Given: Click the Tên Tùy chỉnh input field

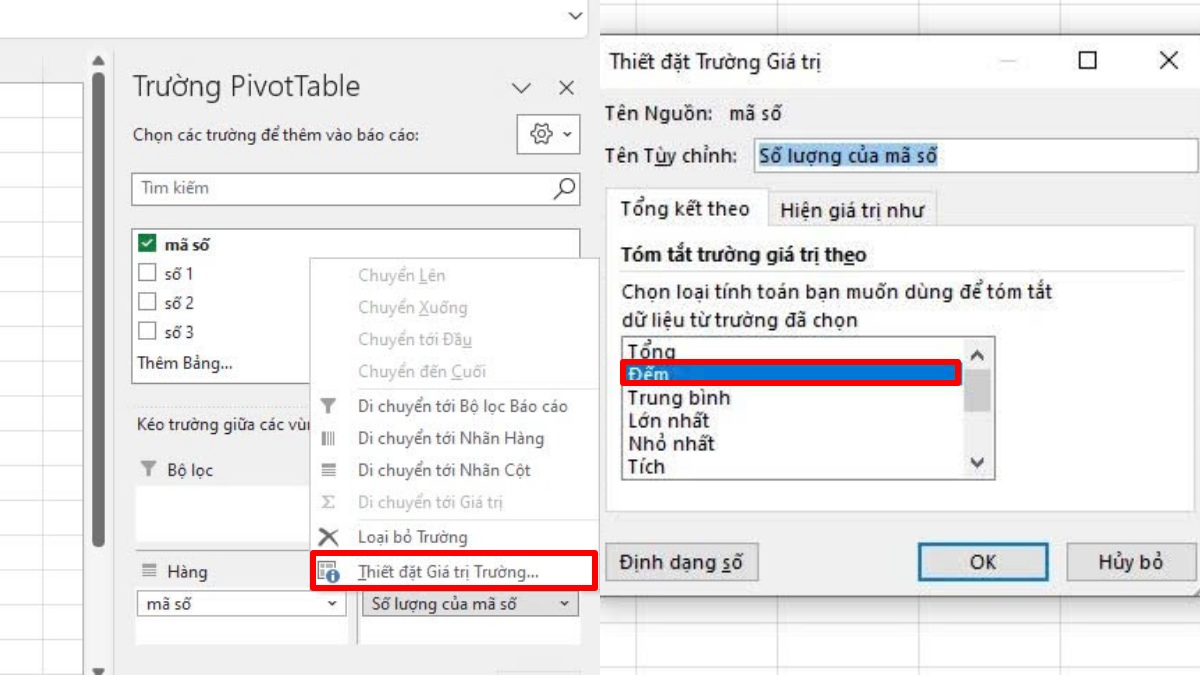Looking at the screenshot, I should coord(975,156).
